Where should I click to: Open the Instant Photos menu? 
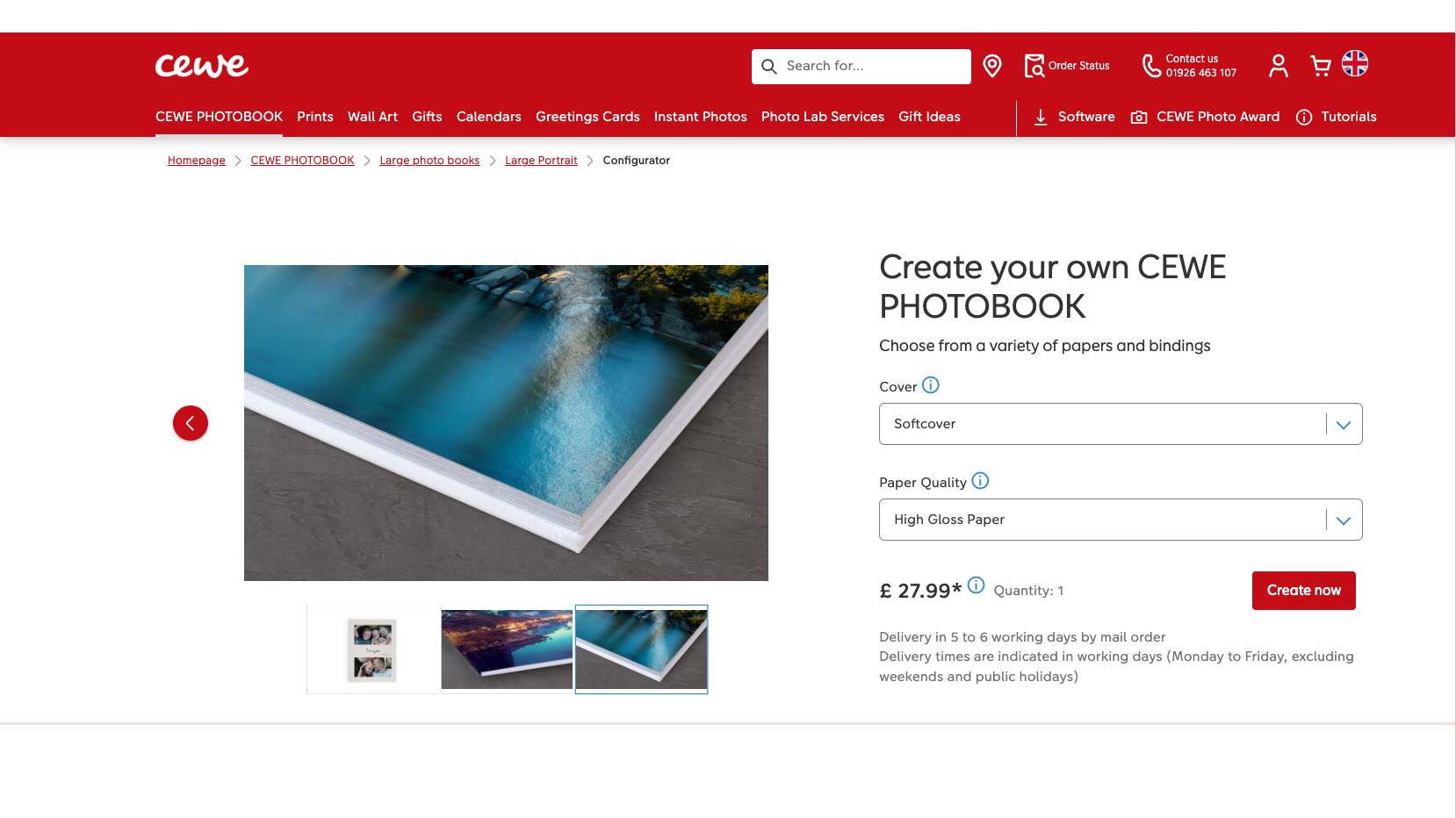(x=701, y=117)
